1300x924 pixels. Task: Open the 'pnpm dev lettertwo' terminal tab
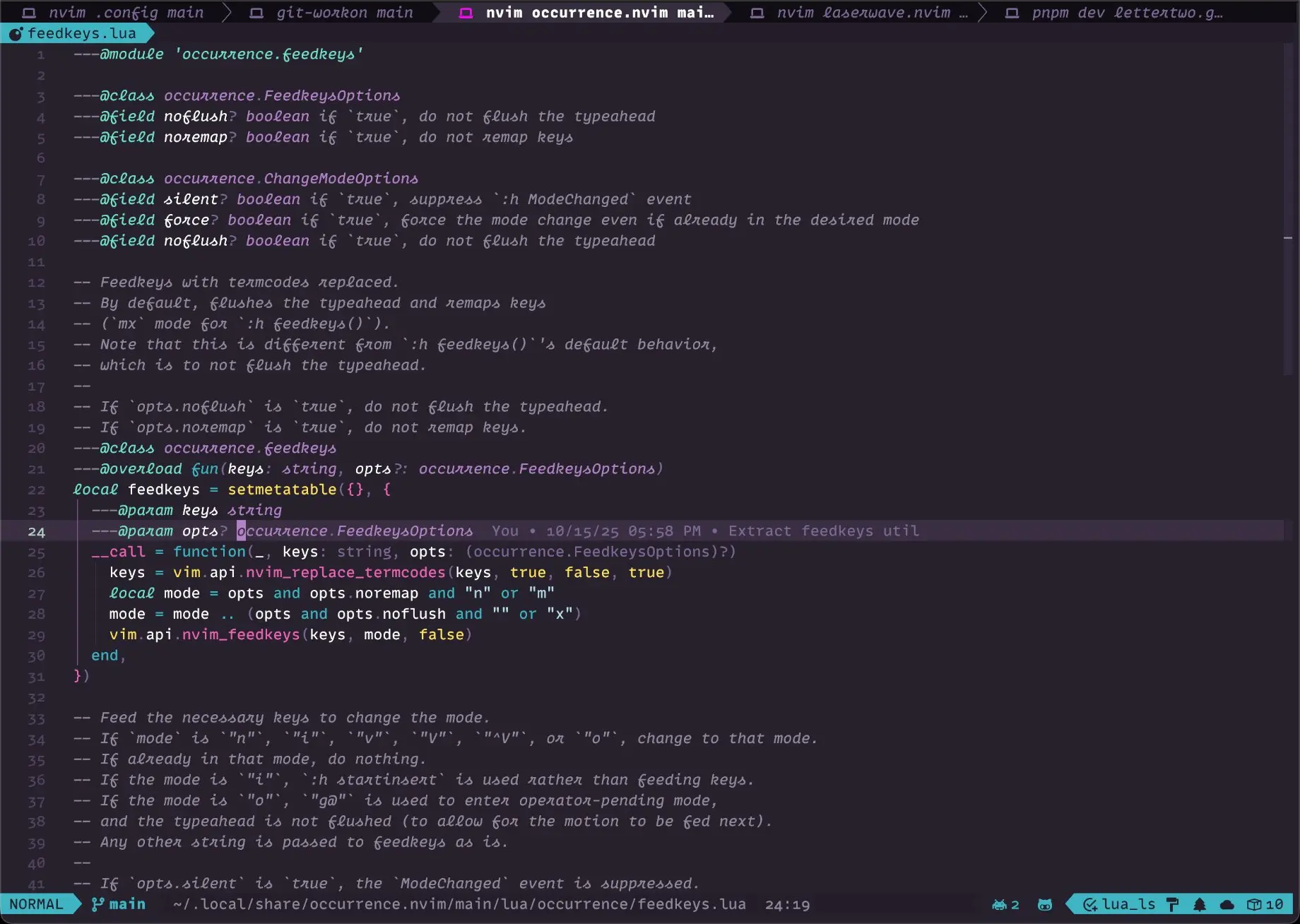coord(1116,12)
